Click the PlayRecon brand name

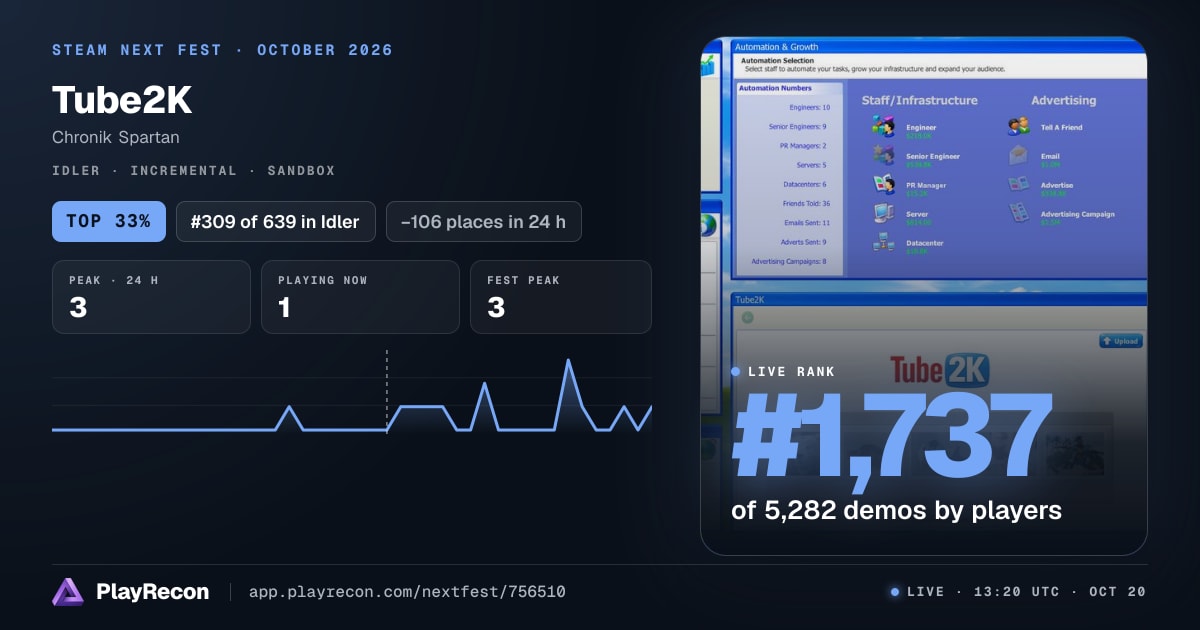153,592
